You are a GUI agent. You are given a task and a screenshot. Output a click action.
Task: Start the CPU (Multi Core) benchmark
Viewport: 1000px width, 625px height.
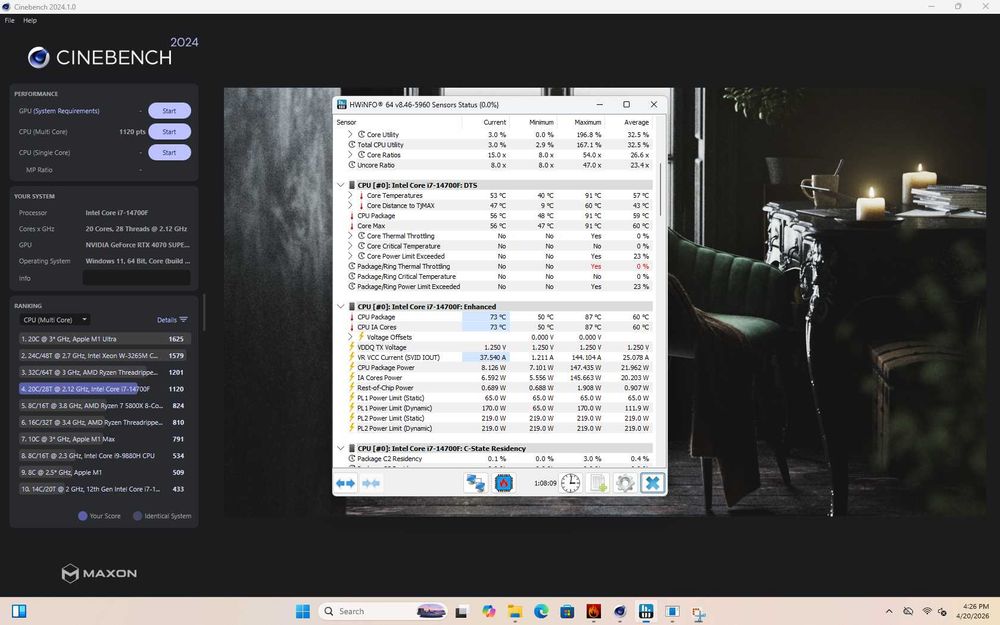click(169, 131)
